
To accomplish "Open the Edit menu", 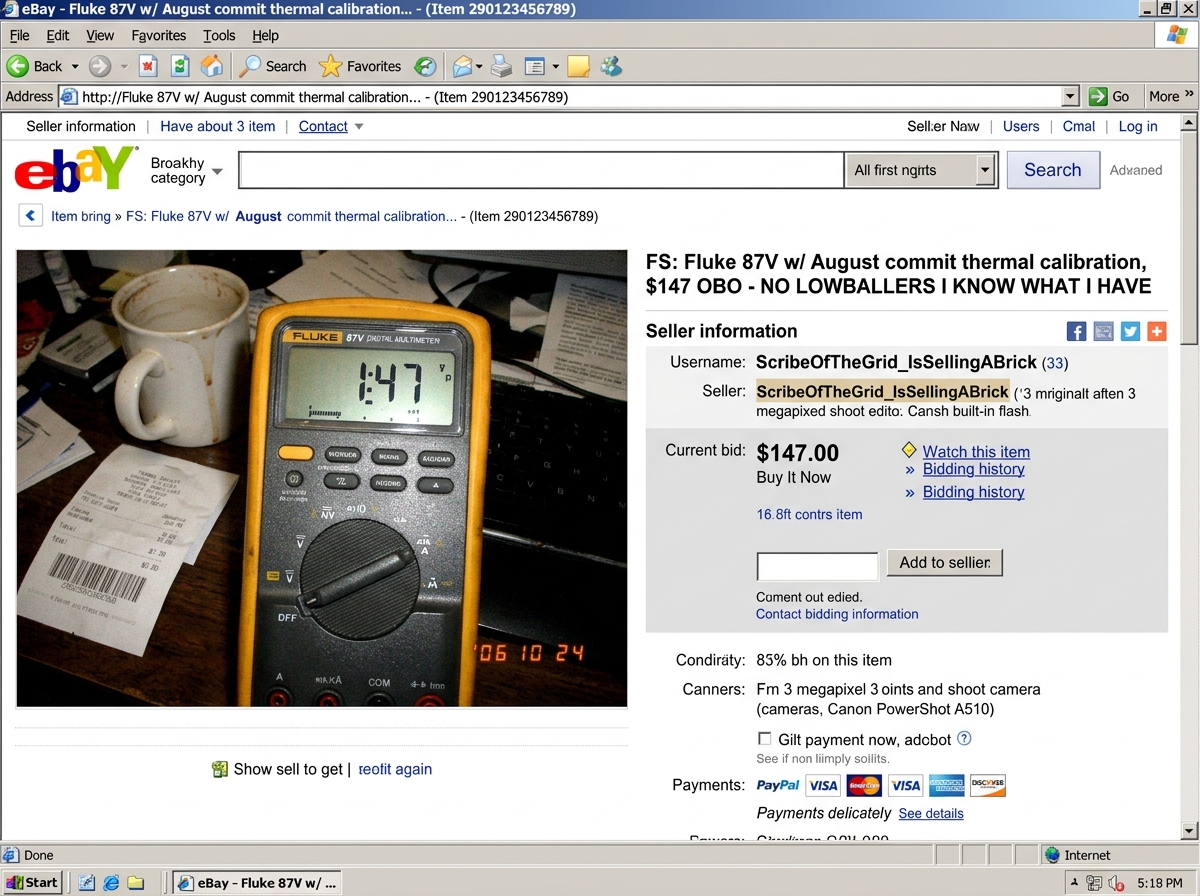I will click(58, 35).
